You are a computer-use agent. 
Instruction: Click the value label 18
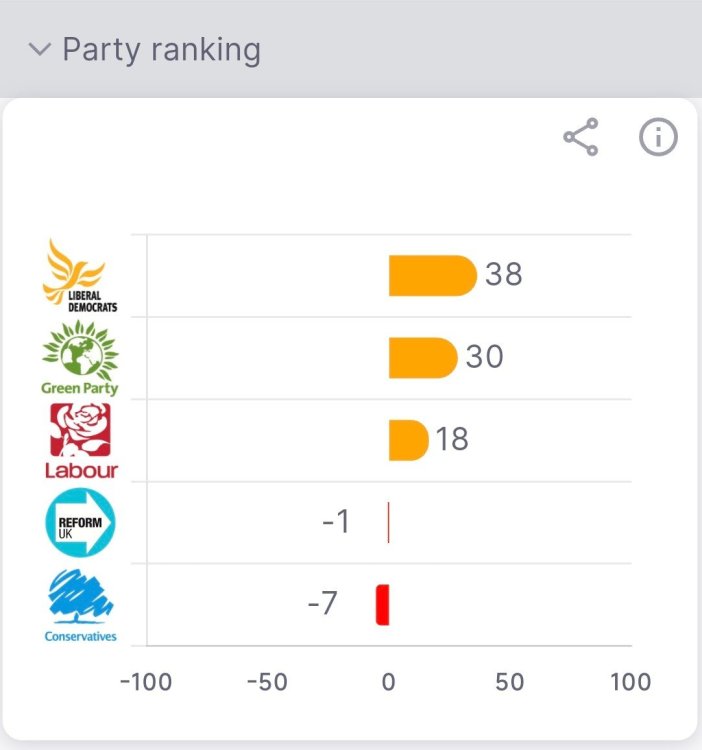point(452,440)
